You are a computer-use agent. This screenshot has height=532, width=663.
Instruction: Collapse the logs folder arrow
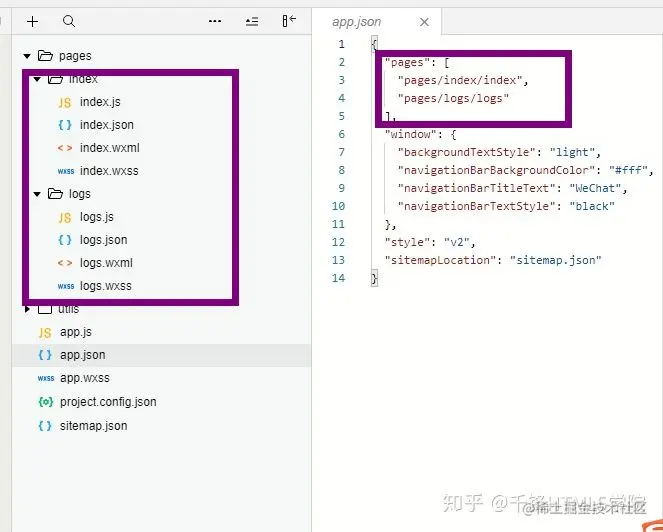37,194
